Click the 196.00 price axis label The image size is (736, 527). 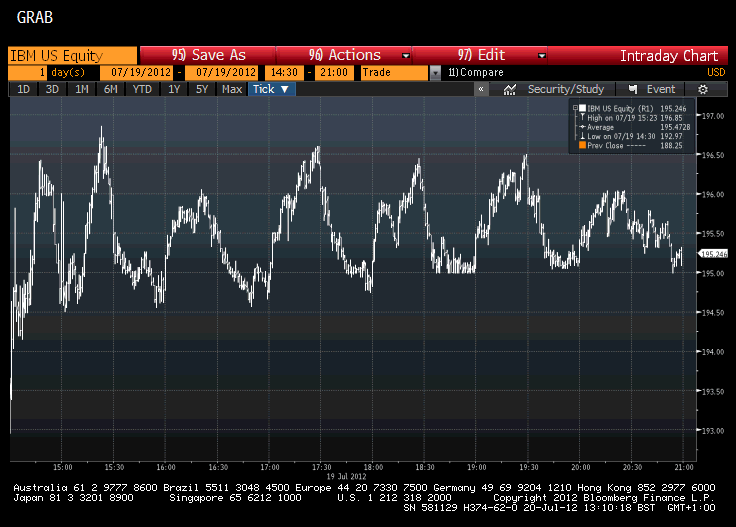(x=713, y=194)
